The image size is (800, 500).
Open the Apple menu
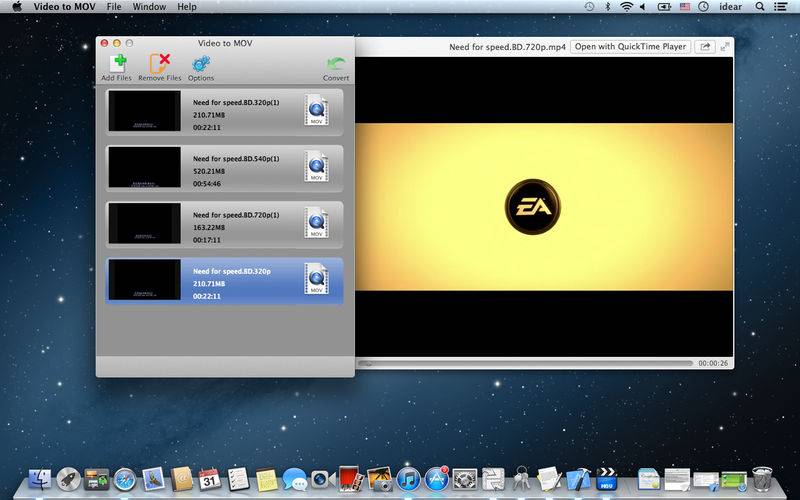coord(17,7)
